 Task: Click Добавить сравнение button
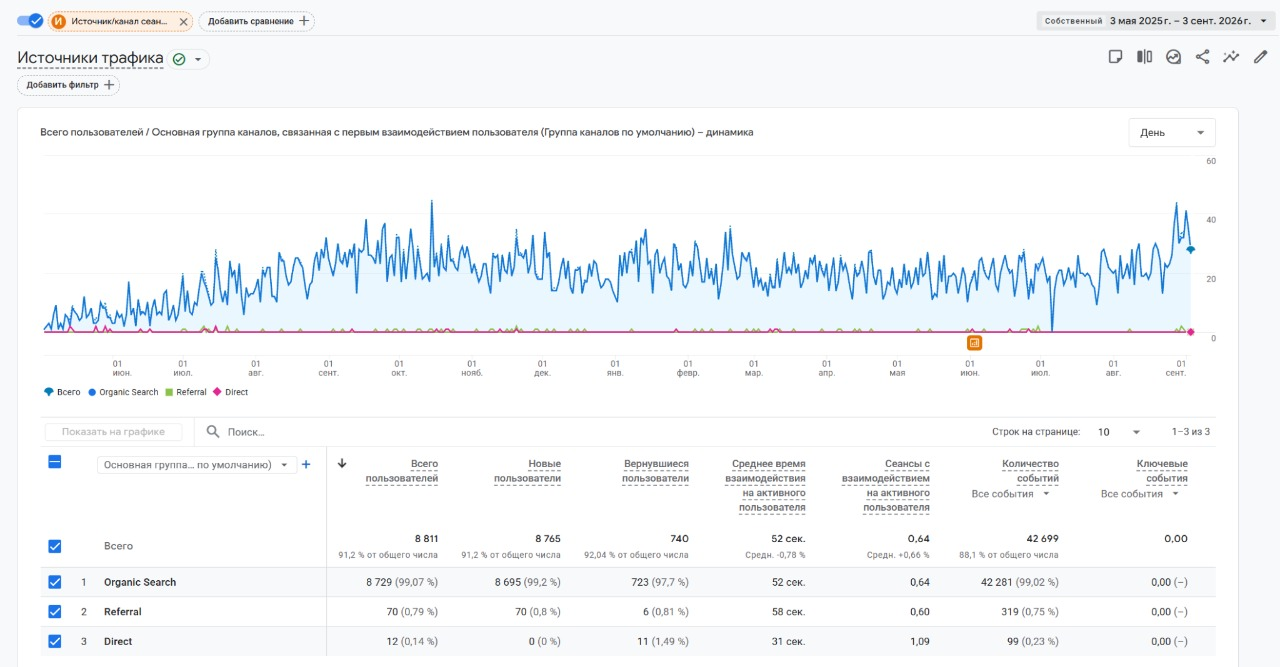coord(257,21)
